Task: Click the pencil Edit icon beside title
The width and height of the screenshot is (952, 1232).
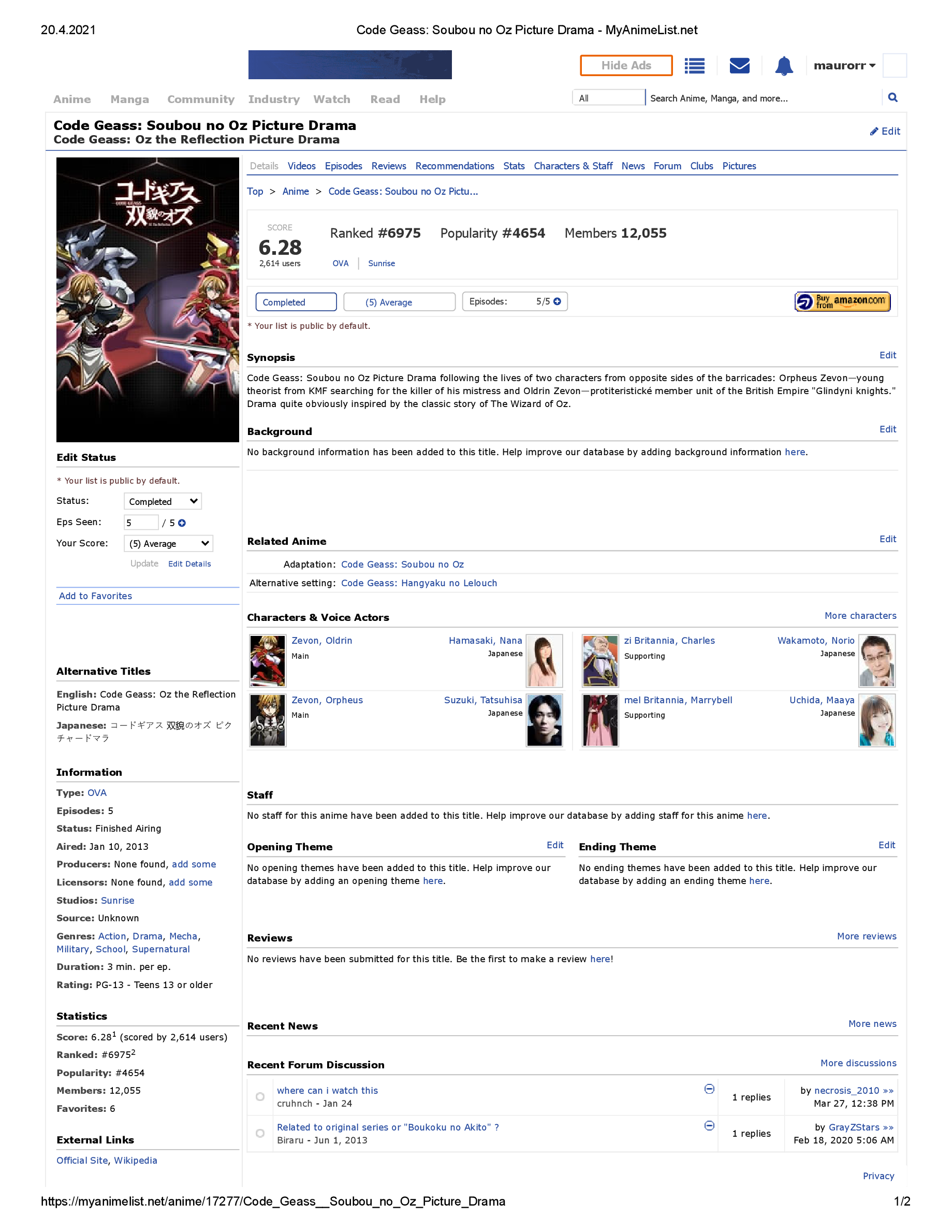Action: 885,132
